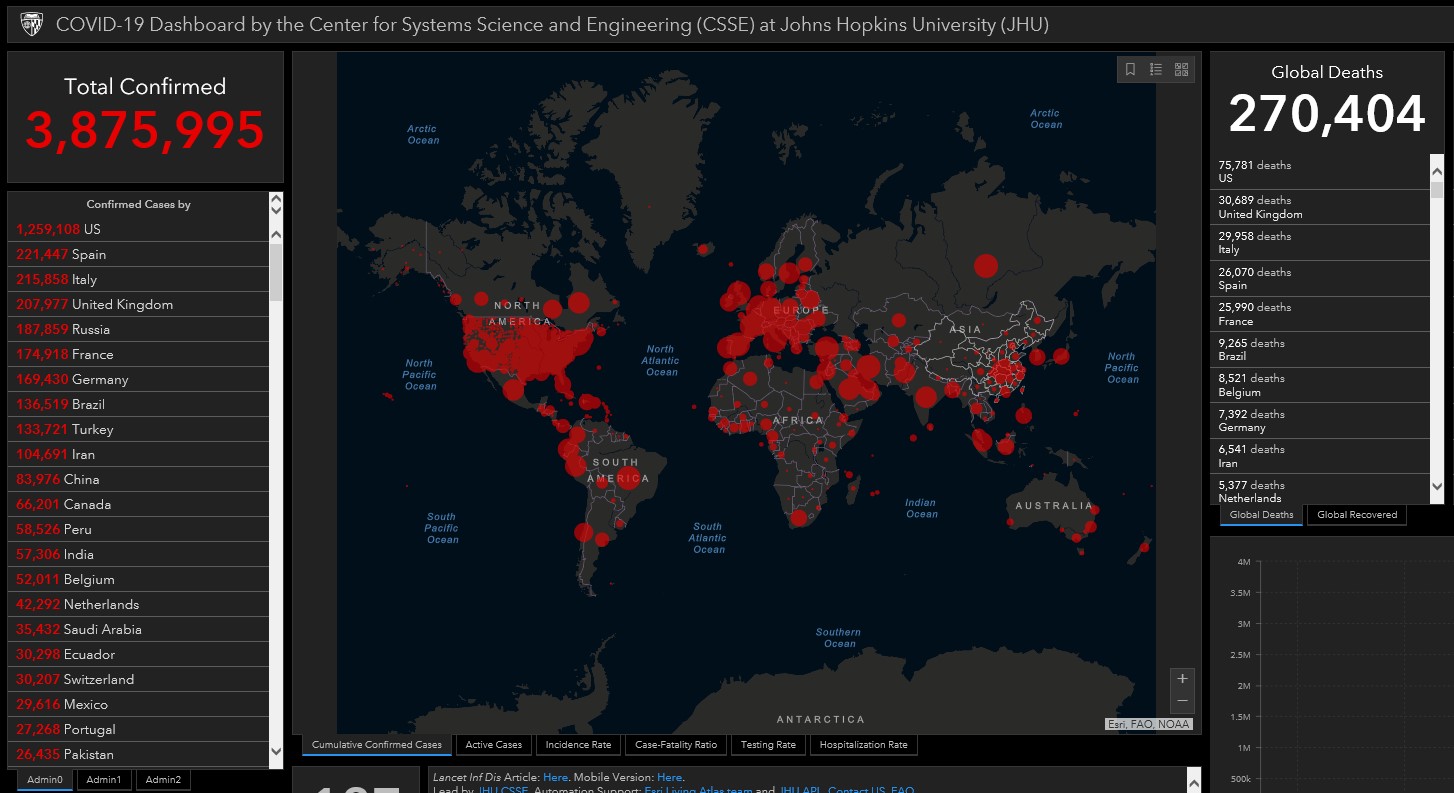
Task: Open the map bookmarks icon
Action: [x=1130, y=69]
